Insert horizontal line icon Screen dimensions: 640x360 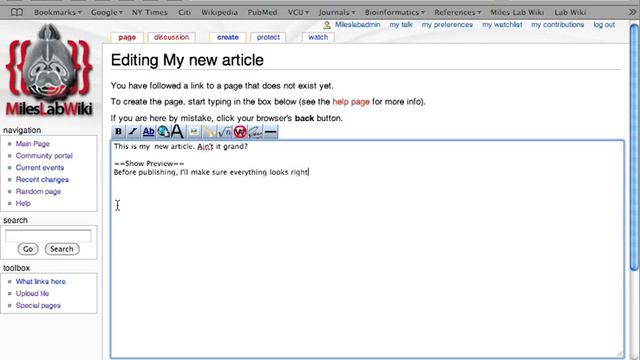(x=271, y=132)
